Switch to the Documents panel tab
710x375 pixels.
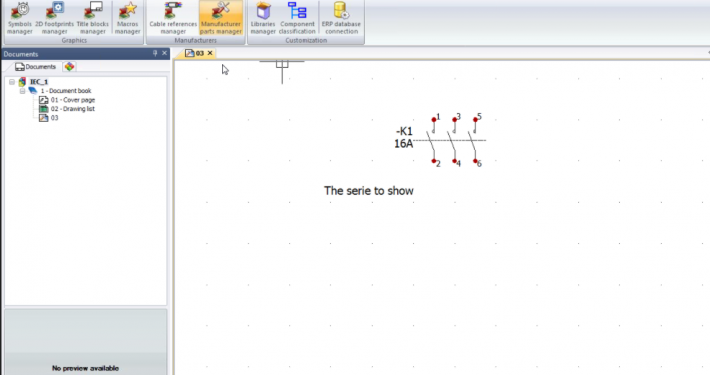coord(36,67)
